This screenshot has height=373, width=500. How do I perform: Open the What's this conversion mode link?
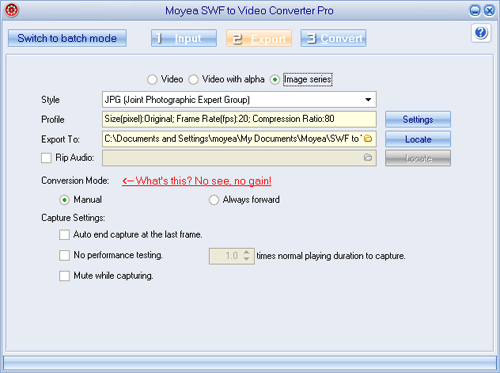point(197,181)
